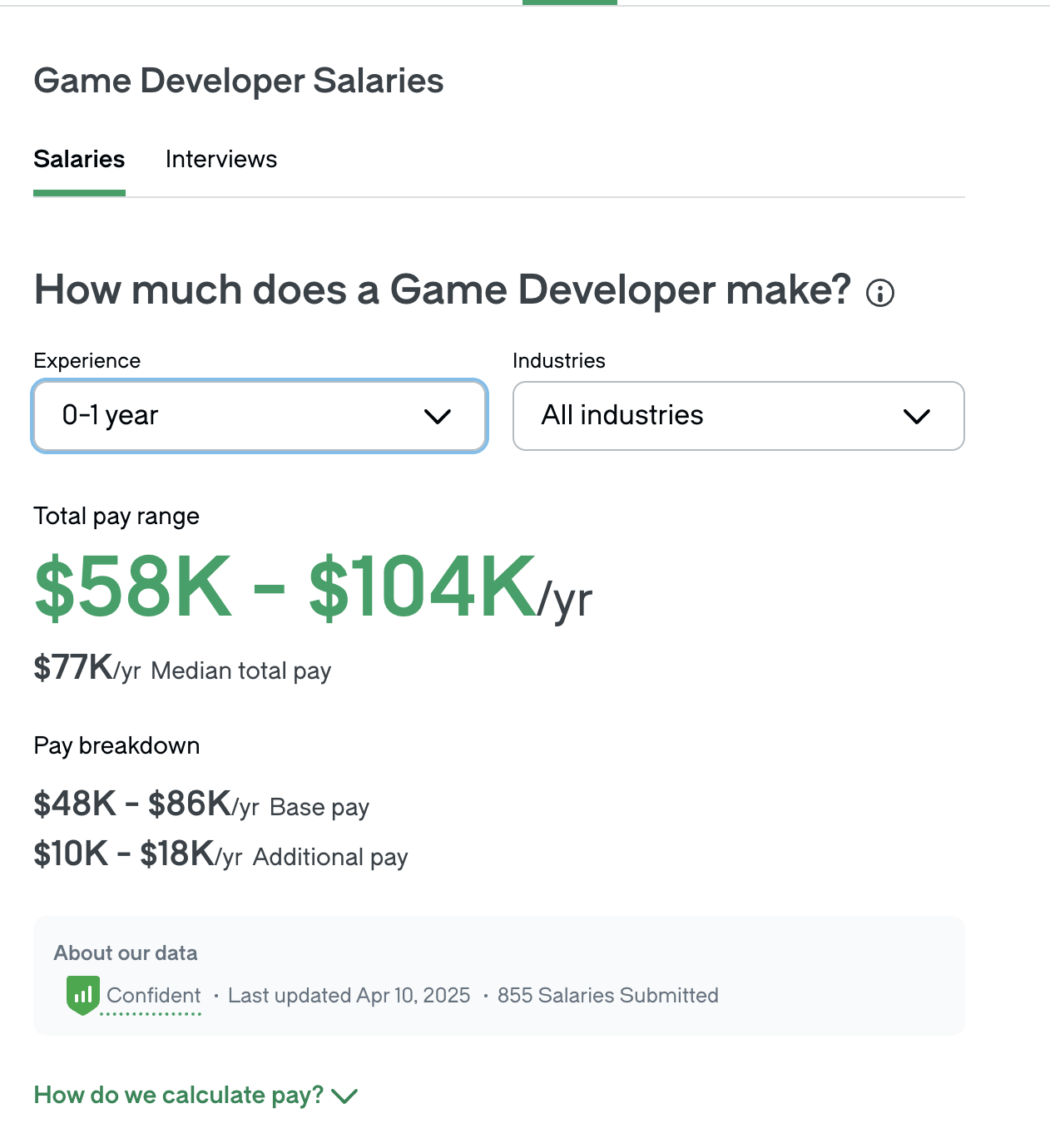Screen dimensions: 1050x1148
Task: Open the 'All industries' dropdown
Action: coord(738,416)
